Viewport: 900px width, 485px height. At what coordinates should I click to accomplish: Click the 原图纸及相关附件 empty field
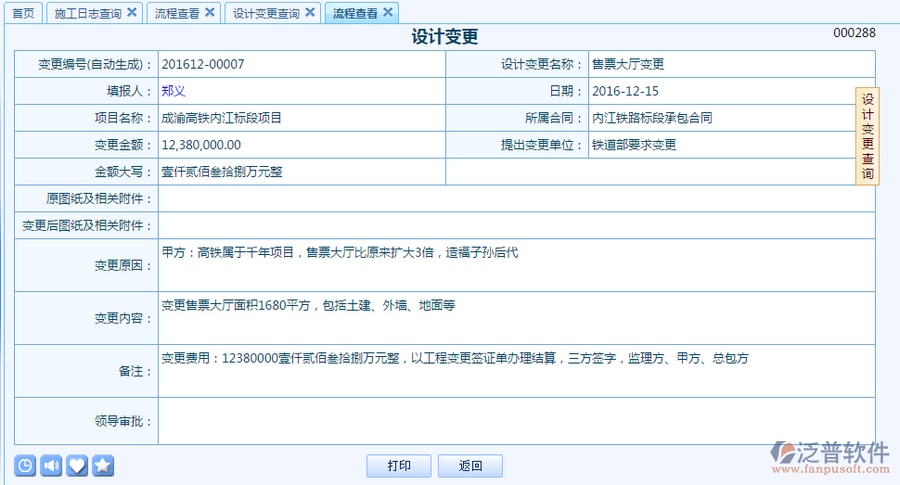coord(517,199)
